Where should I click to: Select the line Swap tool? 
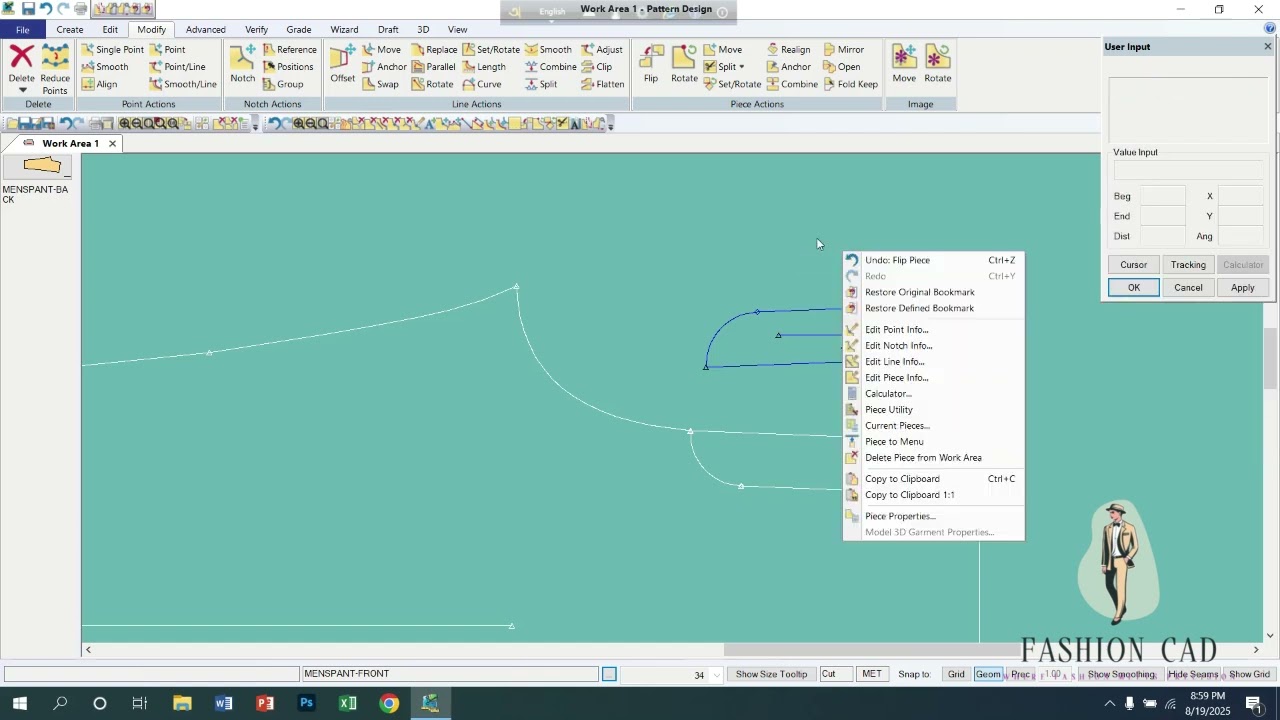[x=381, y=84]
